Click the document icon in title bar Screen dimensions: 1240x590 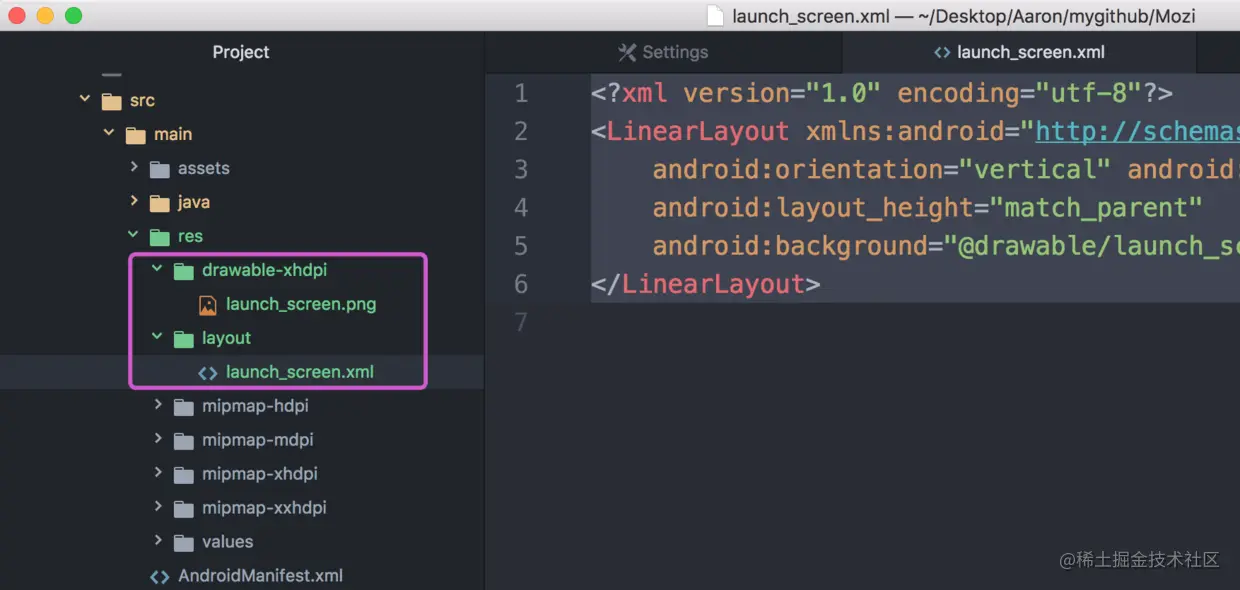(x=714, y=15)
